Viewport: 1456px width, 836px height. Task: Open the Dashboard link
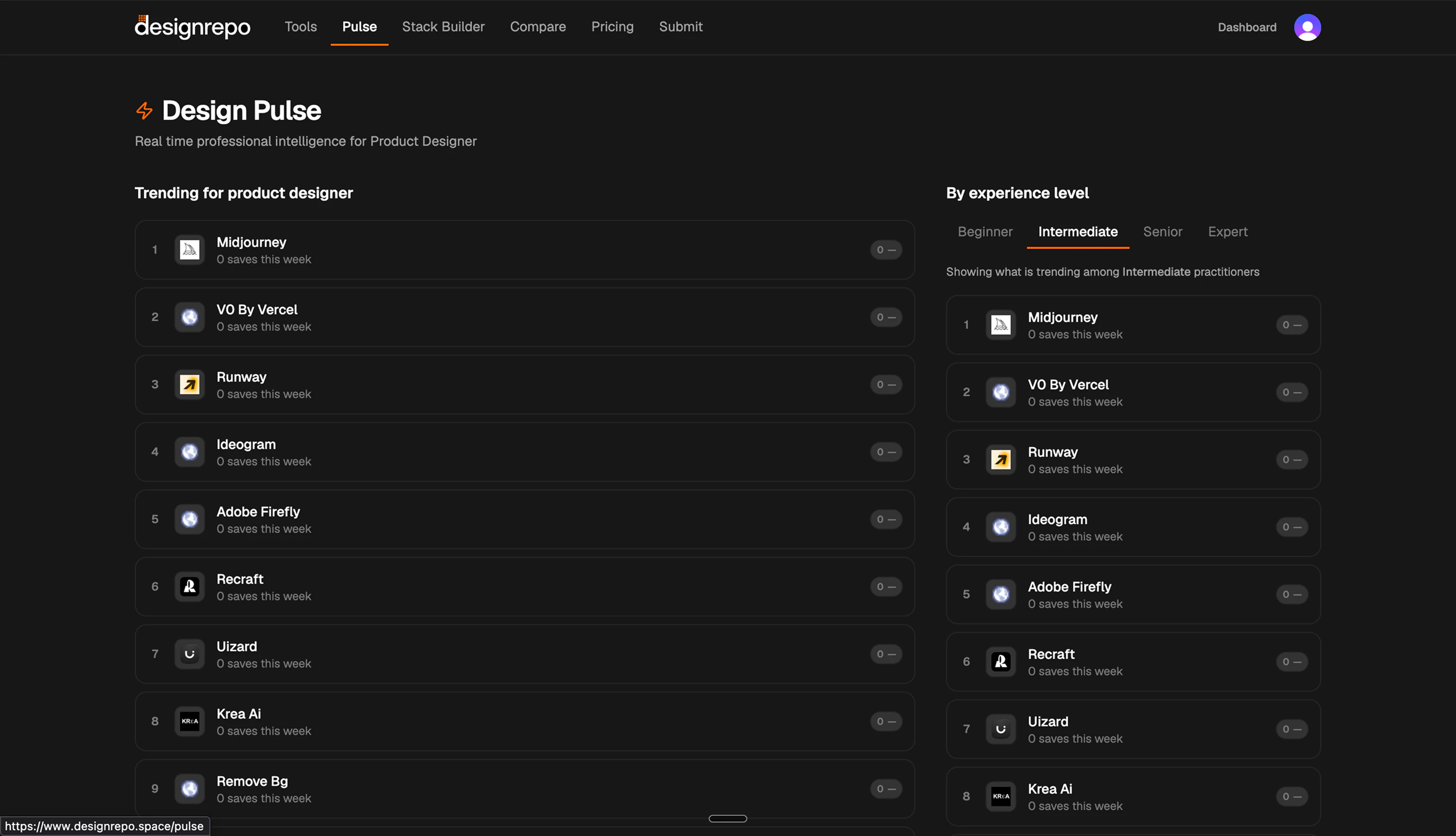1247,27
